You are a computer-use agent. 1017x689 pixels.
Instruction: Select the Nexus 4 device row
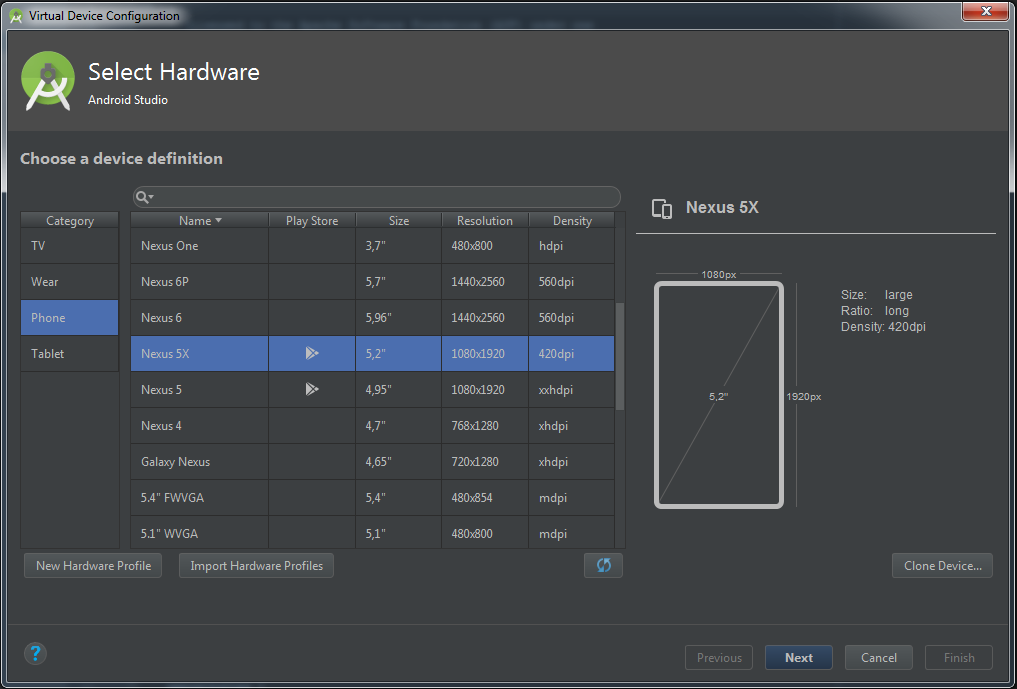[372, 426]
